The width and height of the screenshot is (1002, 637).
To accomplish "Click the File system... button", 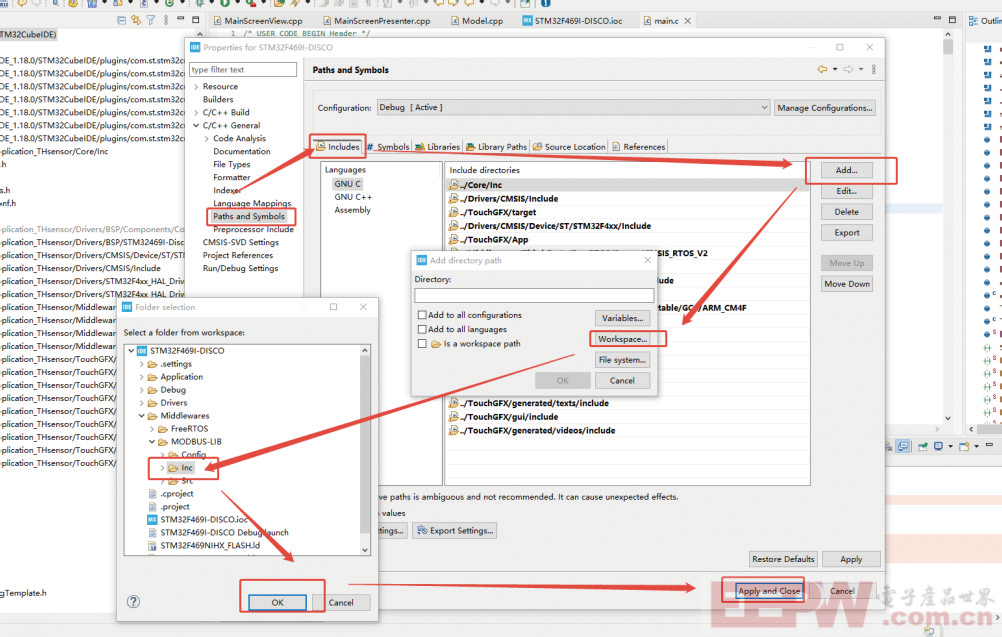I will point(623,360).
